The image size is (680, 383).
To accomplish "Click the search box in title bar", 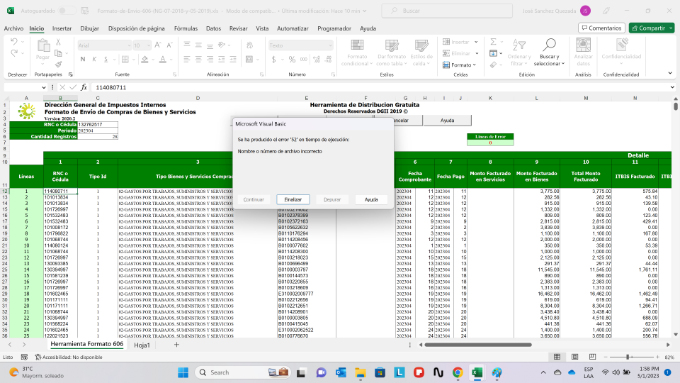I will (x=447, y=11).
